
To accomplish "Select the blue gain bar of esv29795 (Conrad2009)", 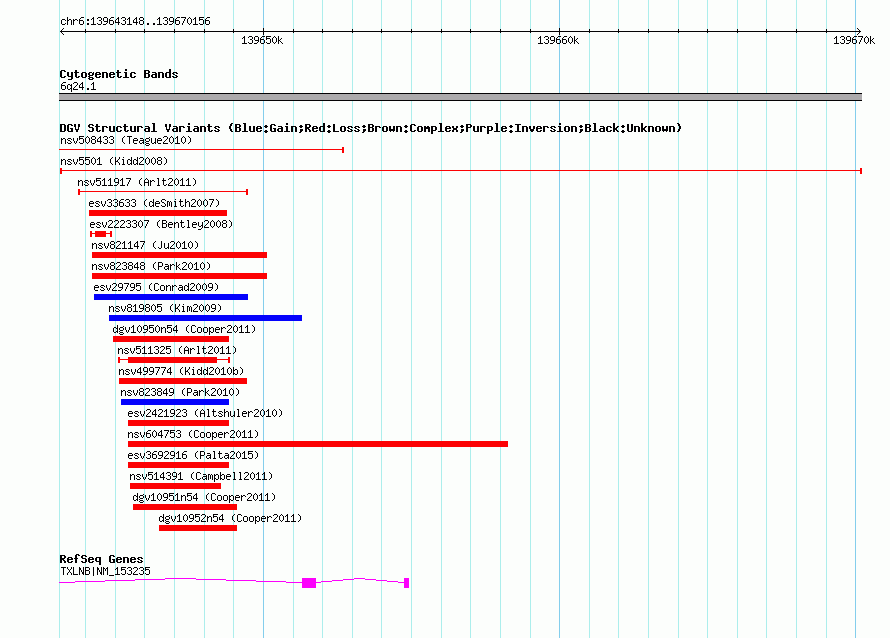I will (x=171, y=297).
